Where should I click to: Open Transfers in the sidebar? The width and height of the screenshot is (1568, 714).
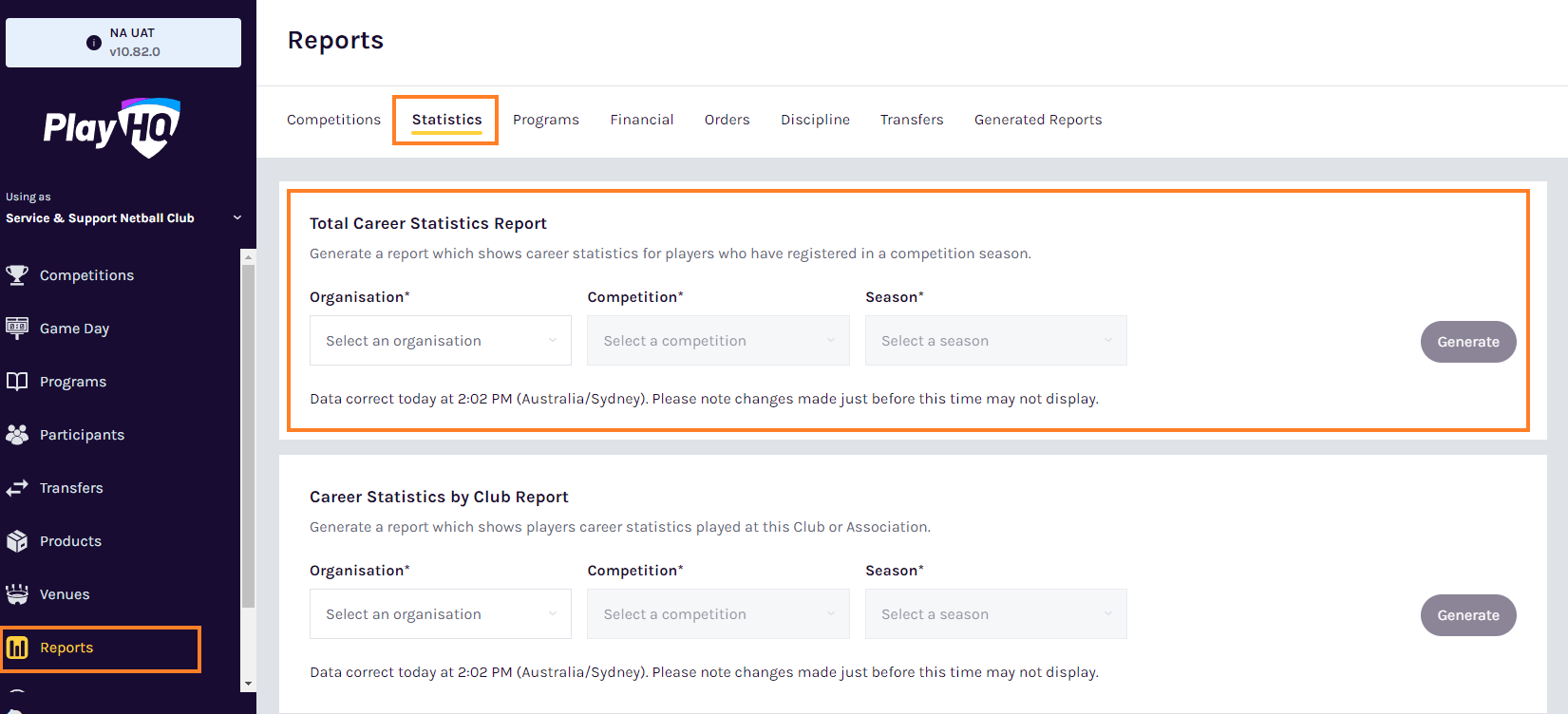[x=71, y=488]
